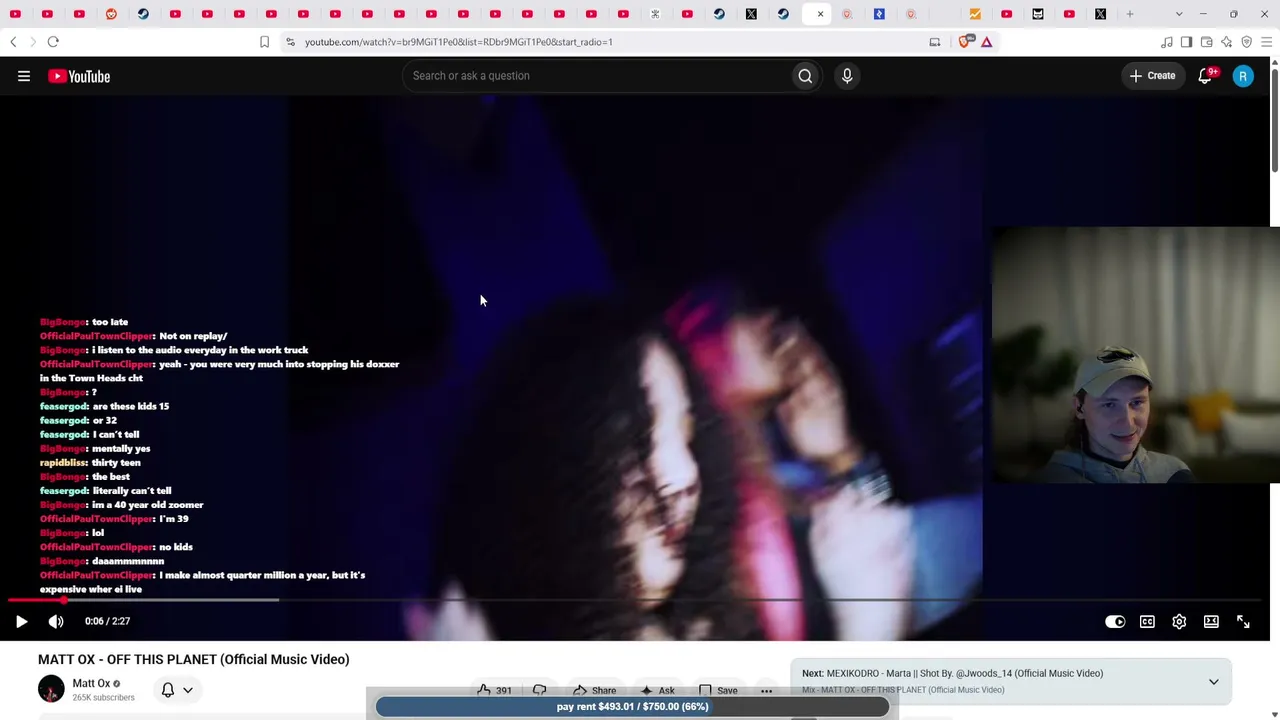The width and height of the screenshot is (1280, 720).
Task: Click the '0:06 / 2:27' time display
Action: 108,622
